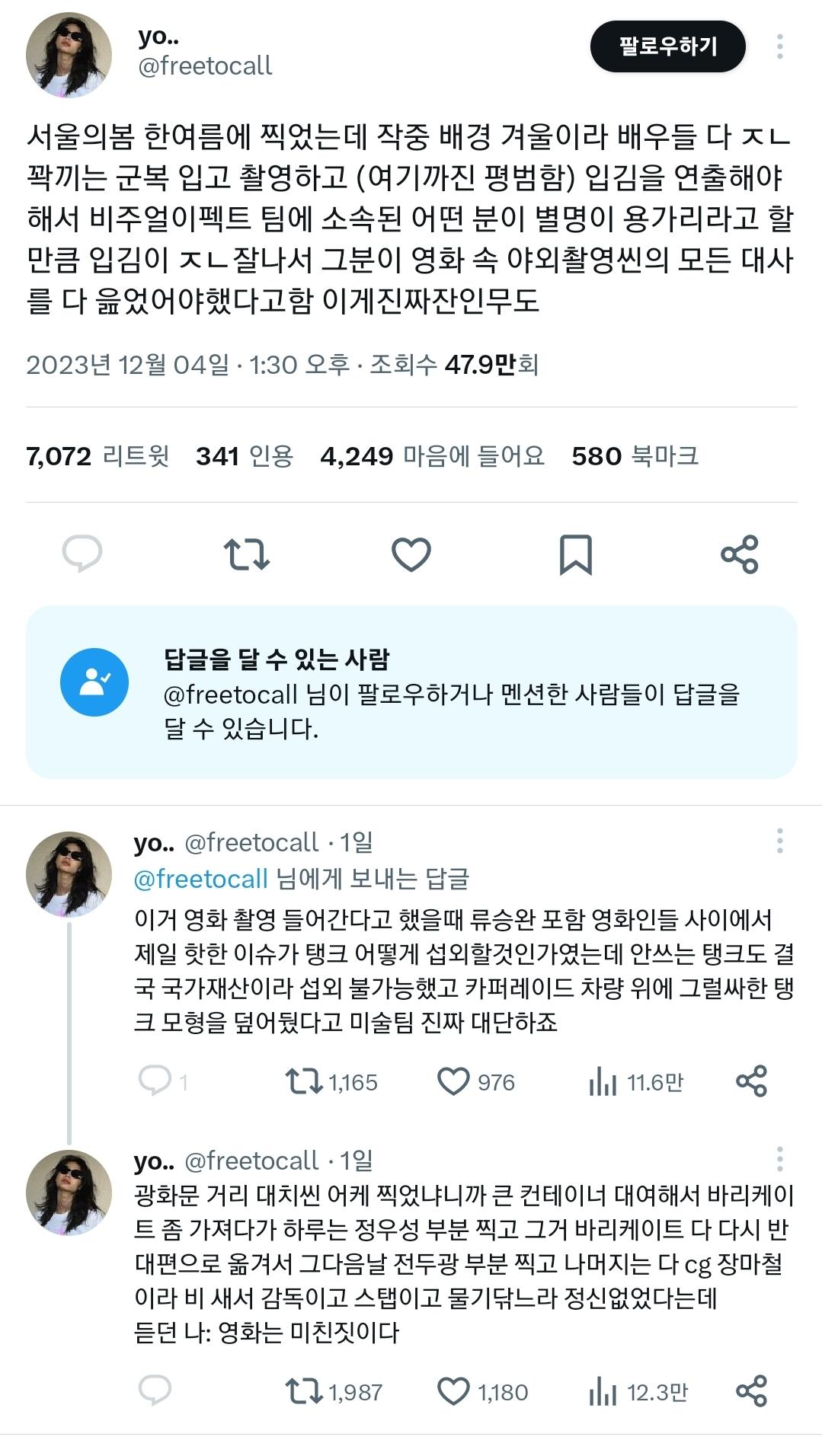
Task: Open the 341 인용 quotes list
Action: tap(245, 456)
